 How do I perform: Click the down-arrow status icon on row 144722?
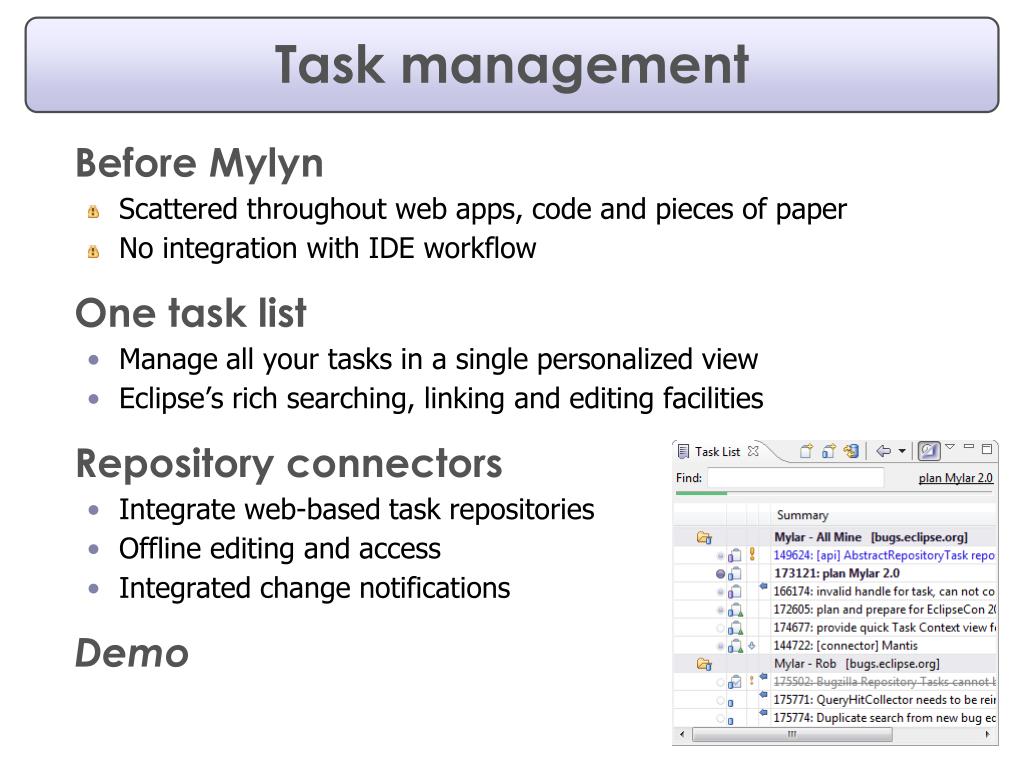[752, 645]
